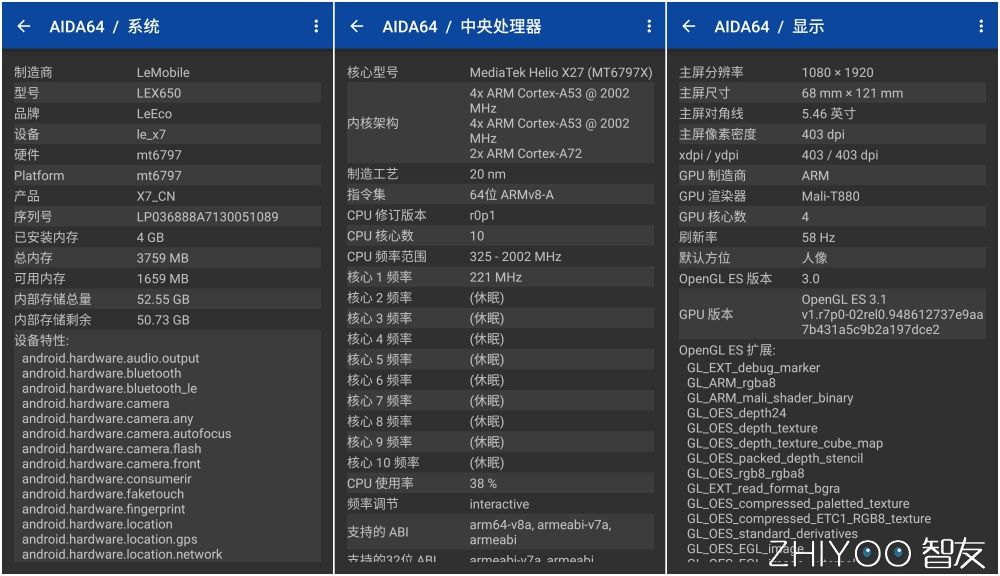The width and height of the screenshot is (1000, 576).
Task: Tap the 内部存储剩余 50.73 GB row
Action: pos(167,320)
